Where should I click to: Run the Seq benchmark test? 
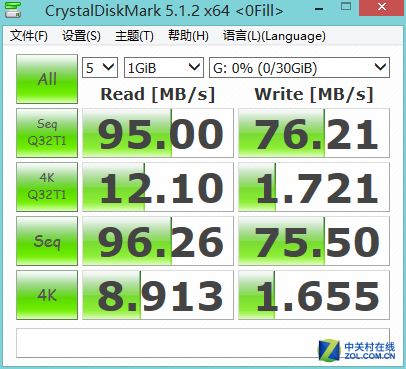(x=47, y=241)
